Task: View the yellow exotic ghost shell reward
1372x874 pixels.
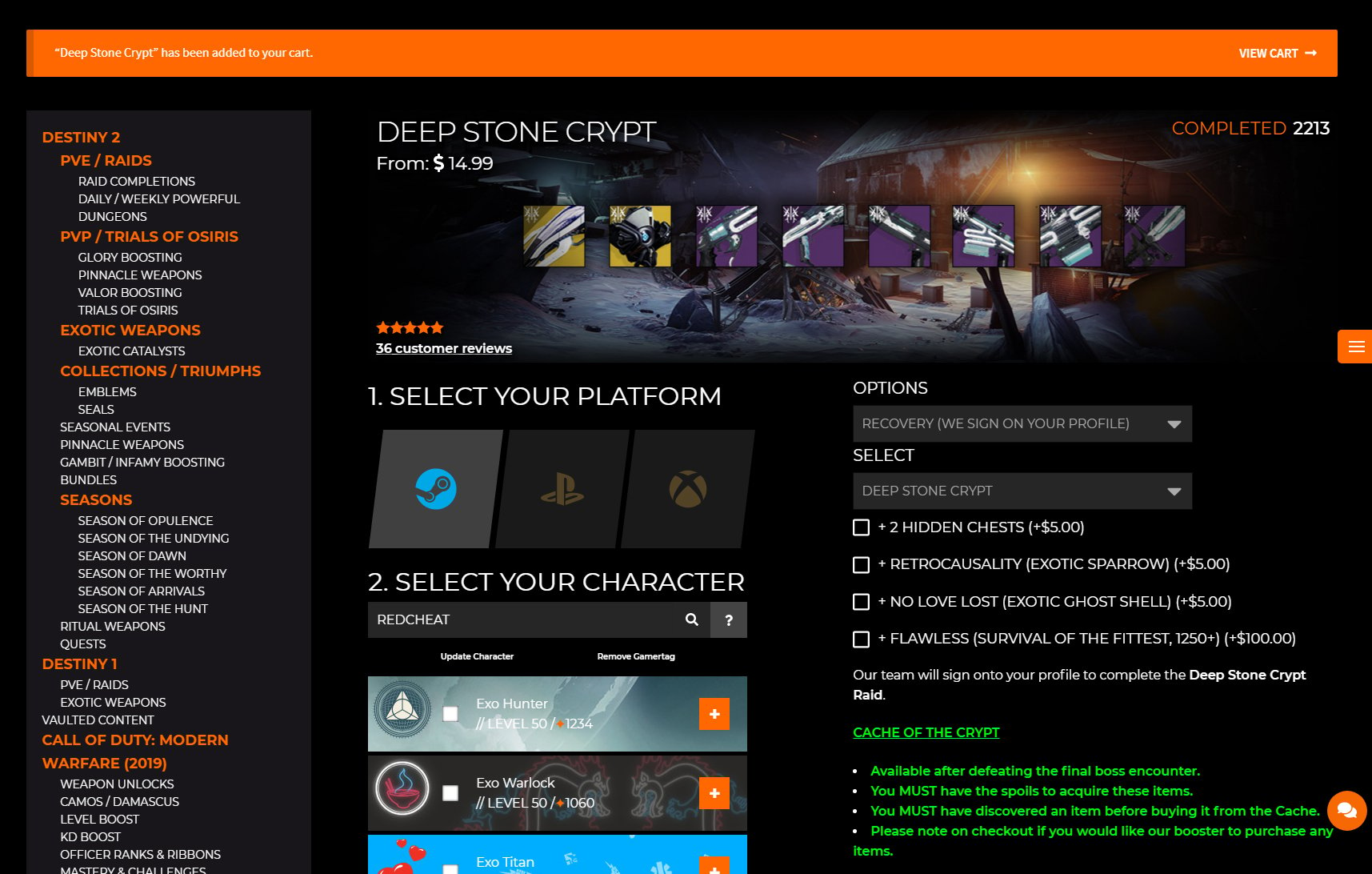Action: [640, 236]
